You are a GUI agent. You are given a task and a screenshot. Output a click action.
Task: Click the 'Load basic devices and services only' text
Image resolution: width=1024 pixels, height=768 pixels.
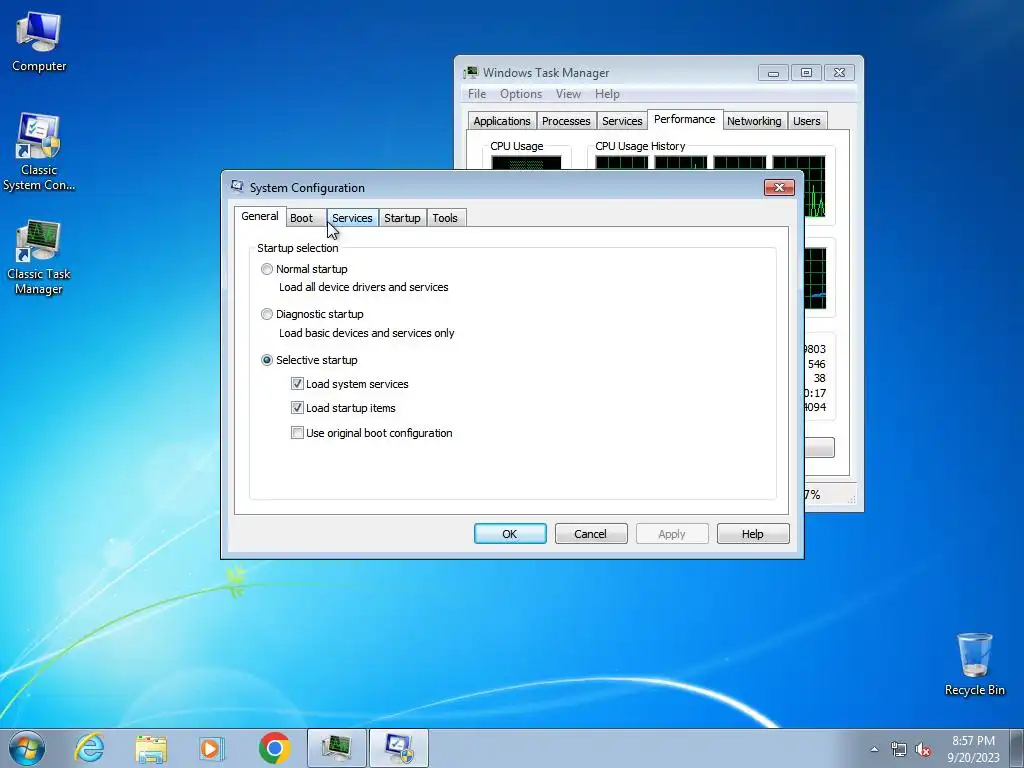(x=366, y=332)
